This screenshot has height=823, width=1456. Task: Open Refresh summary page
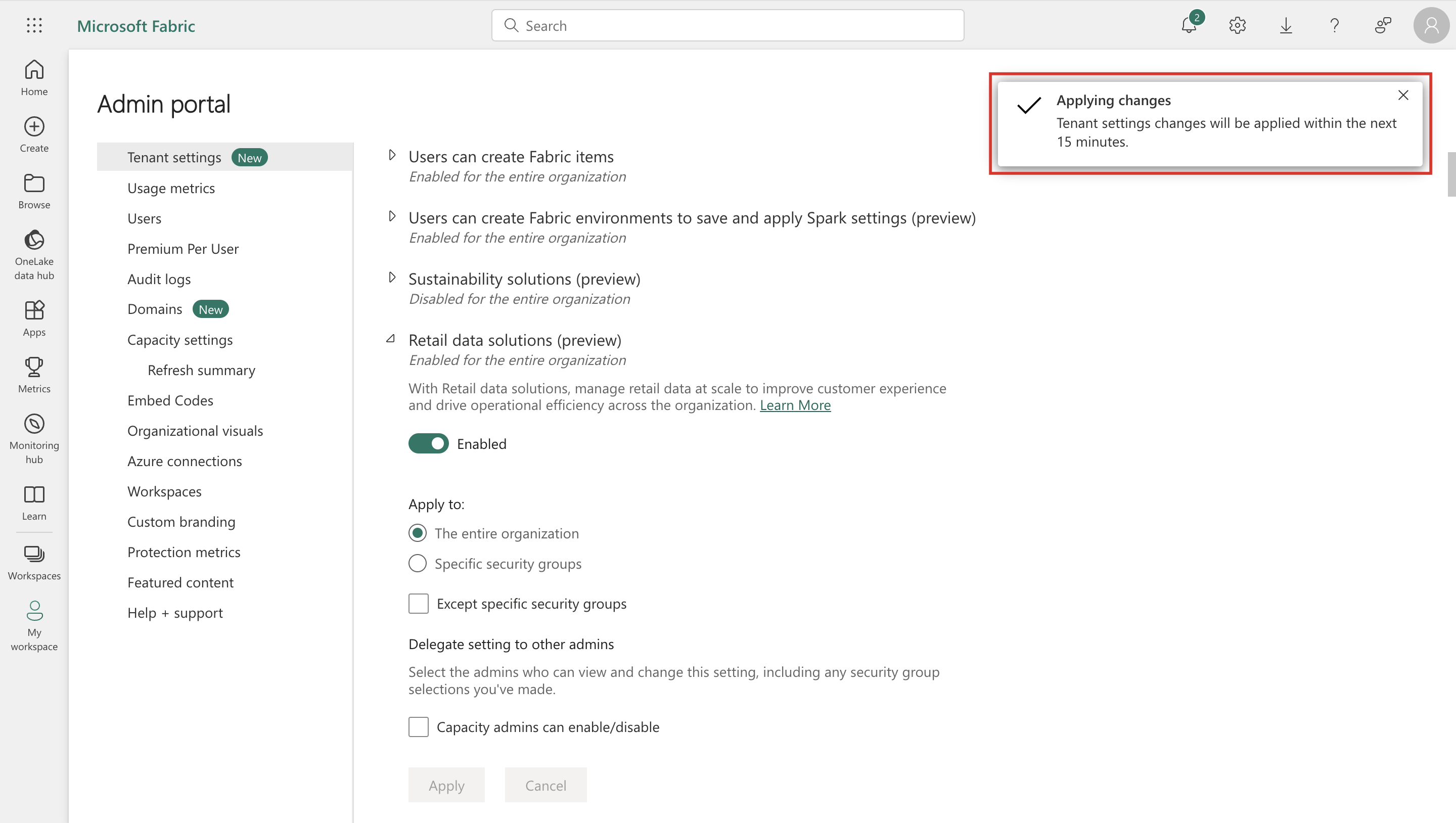click(x=201, y=370)
